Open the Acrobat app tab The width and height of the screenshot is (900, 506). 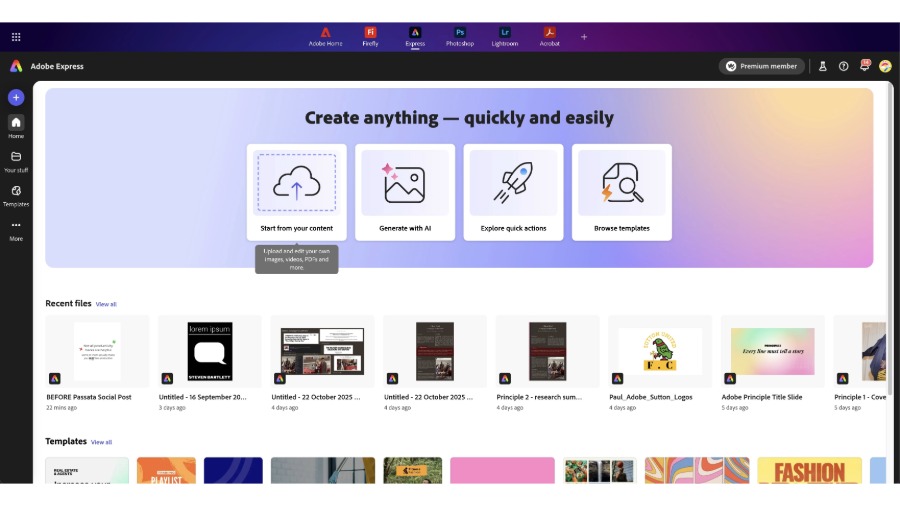click(549, 37)
